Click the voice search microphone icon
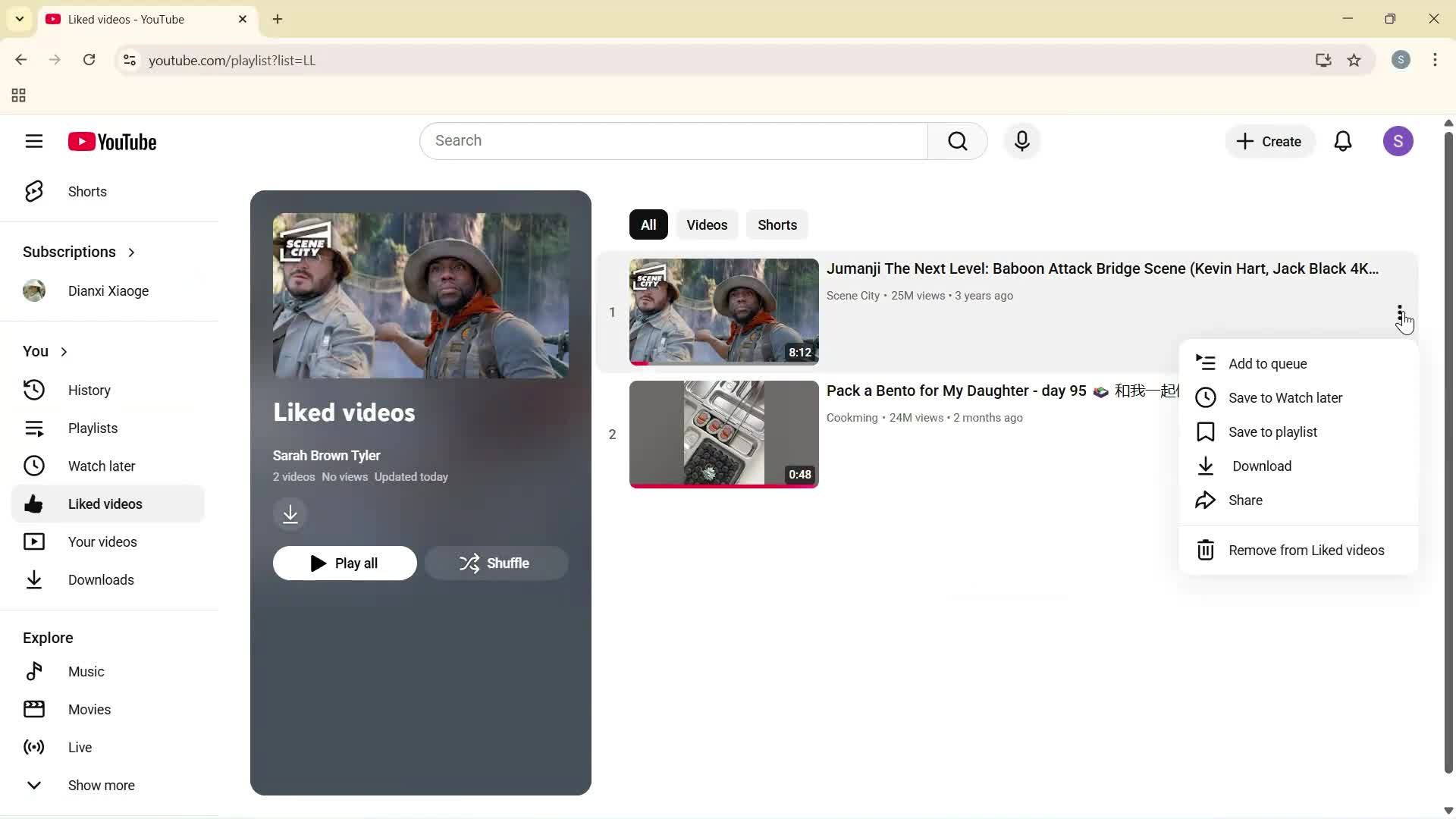The width and height of the screenshot is (1456, 819). click(x=1022, y=141)
